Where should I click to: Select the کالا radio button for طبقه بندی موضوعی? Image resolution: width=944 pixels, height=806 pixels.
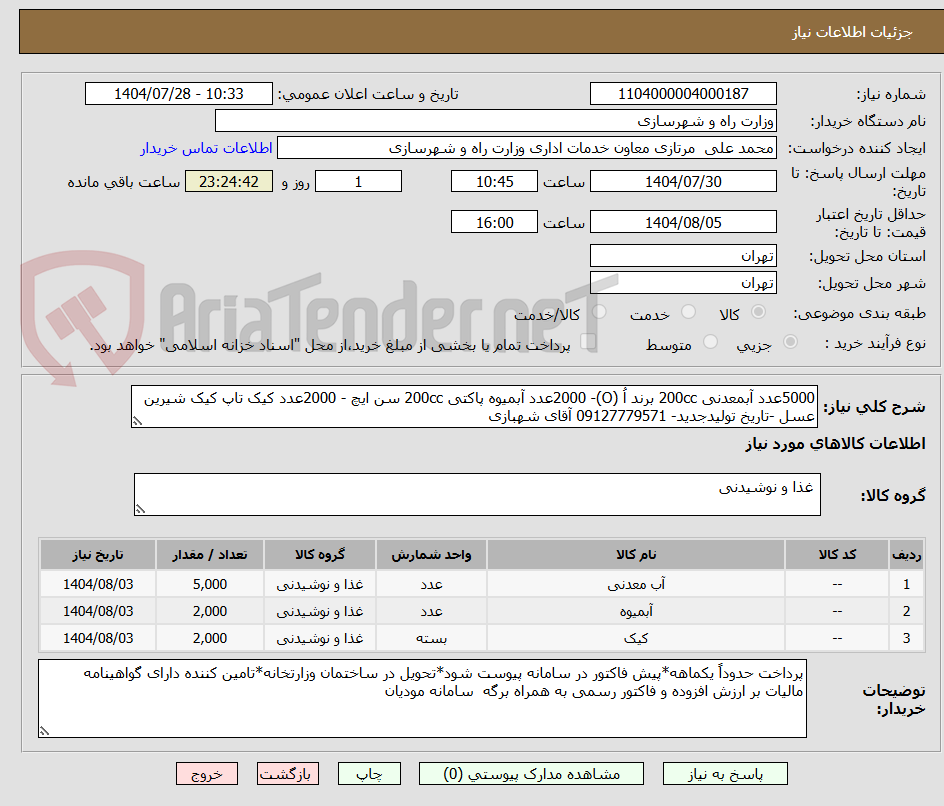point(758,311)
